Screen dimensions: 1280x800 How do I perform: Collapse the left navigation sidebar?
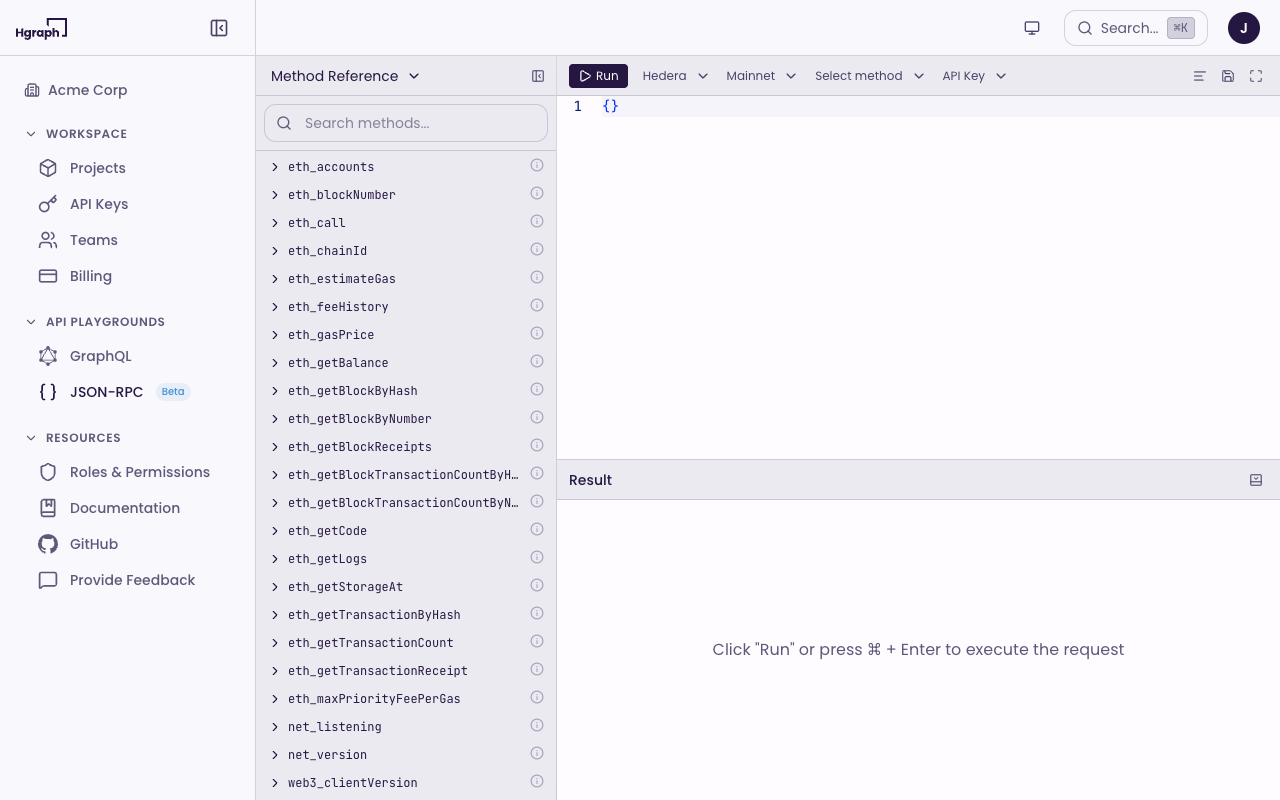coord(219,28)
